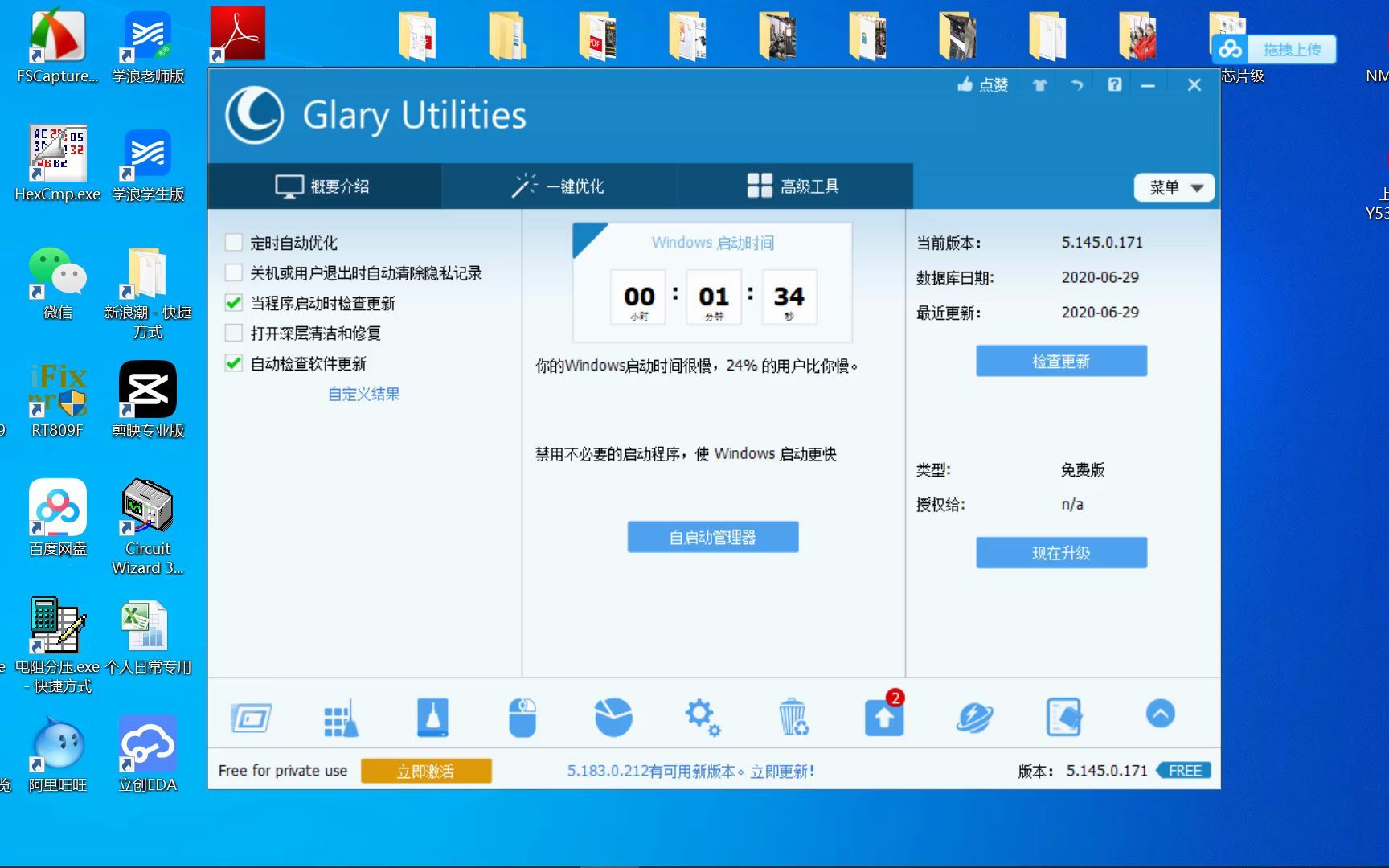
Task: Uncheck automatic software update checking
Action: [x=234, y=363]
